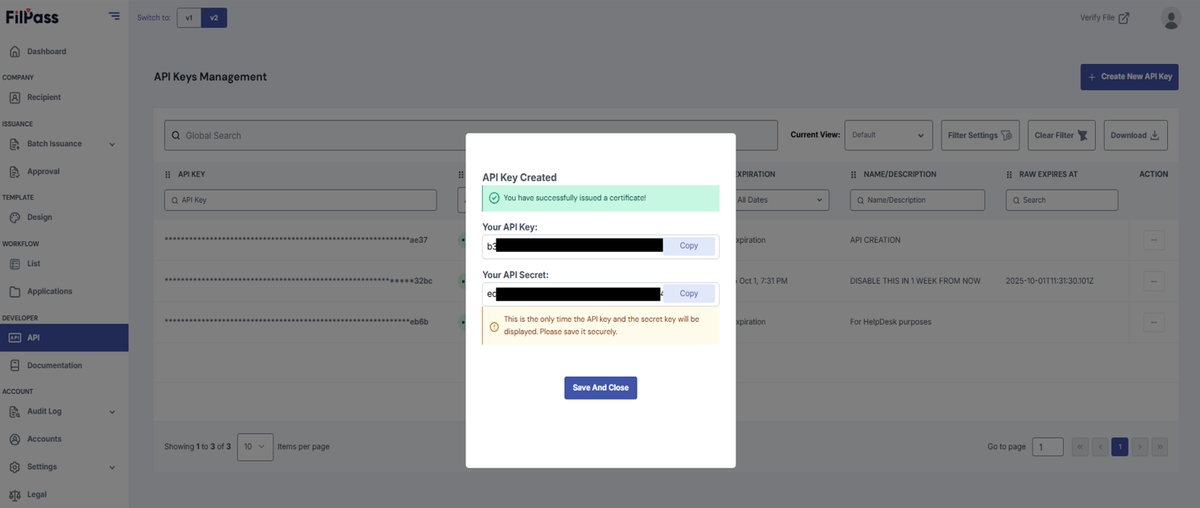Open actions for DISABLE THIS row
Viewport: 1200px width, 508px height.
(x=1153, y=281)
